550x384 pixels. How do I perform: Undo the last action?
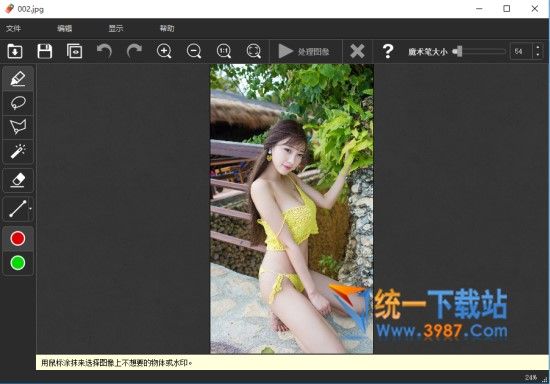tap(104, 51)
